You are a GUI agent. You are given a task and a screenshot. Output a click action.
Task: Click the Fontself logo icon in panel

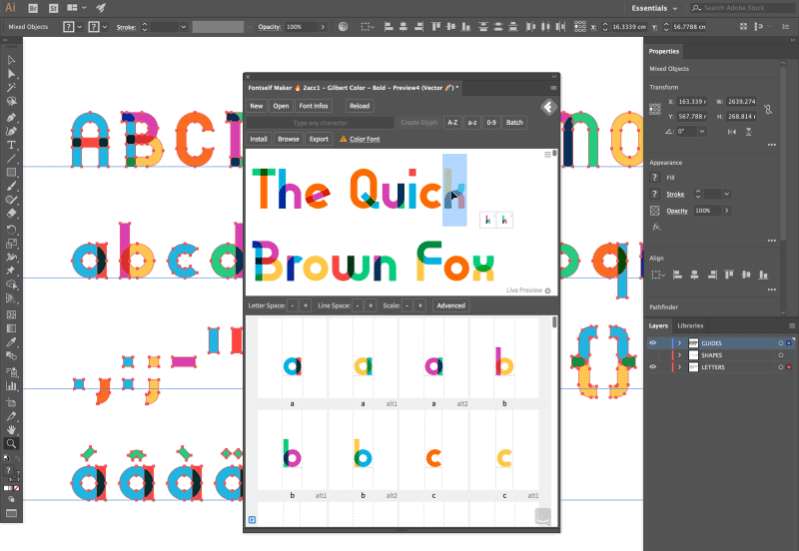[548, 107]
